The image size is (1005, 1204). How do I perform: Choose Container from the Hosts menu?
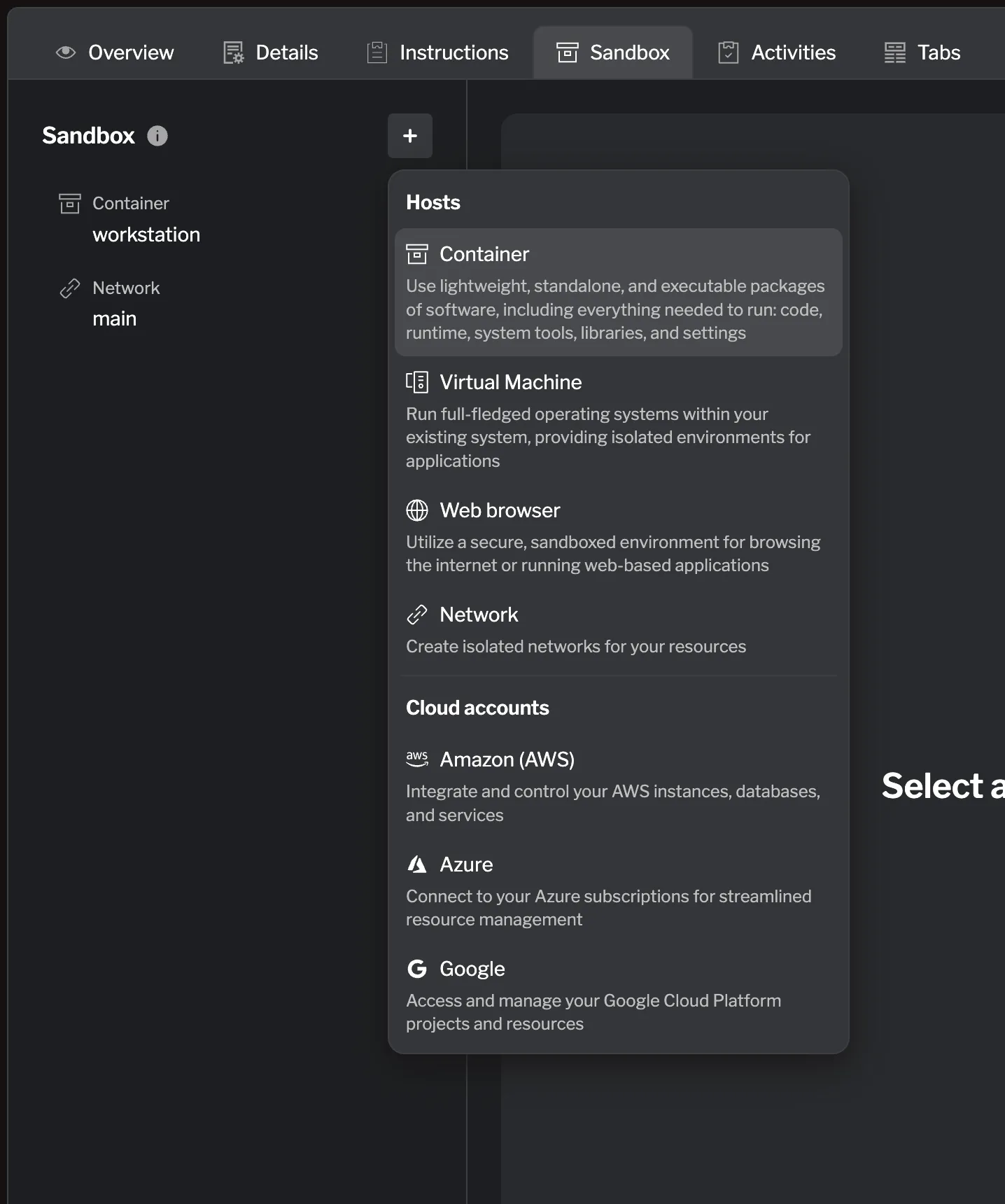pyautogui.click(x=618, y=292)
